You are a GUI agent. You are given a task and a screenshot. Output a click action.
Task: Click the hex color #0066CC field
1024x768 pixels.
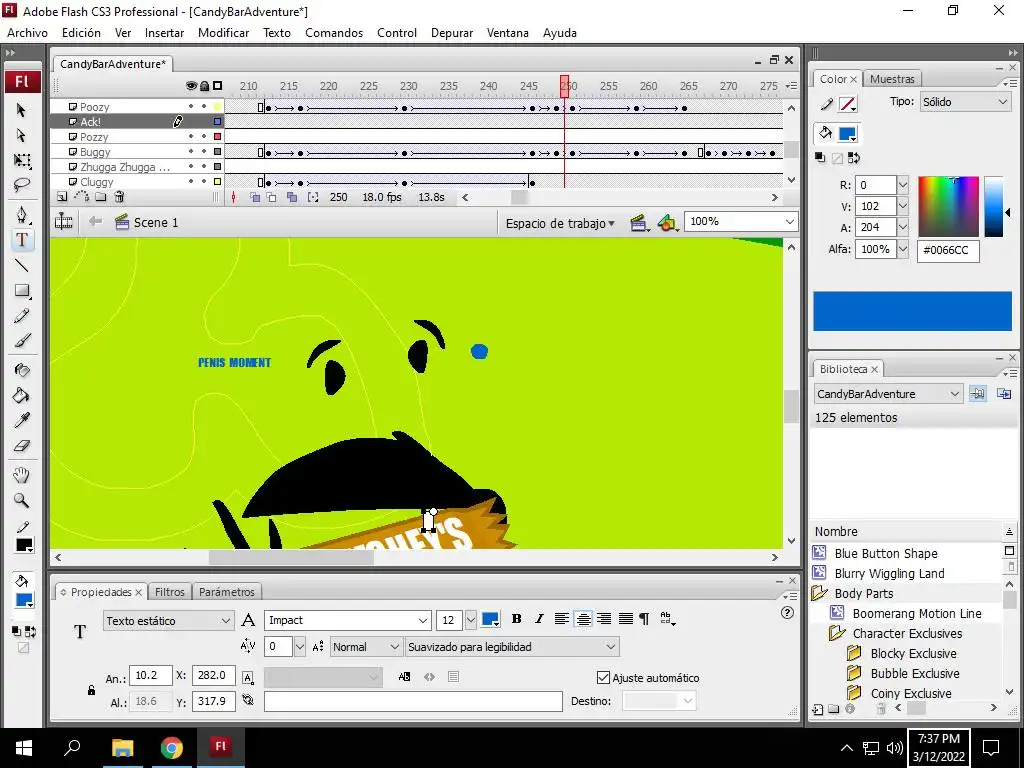point(948,250)
